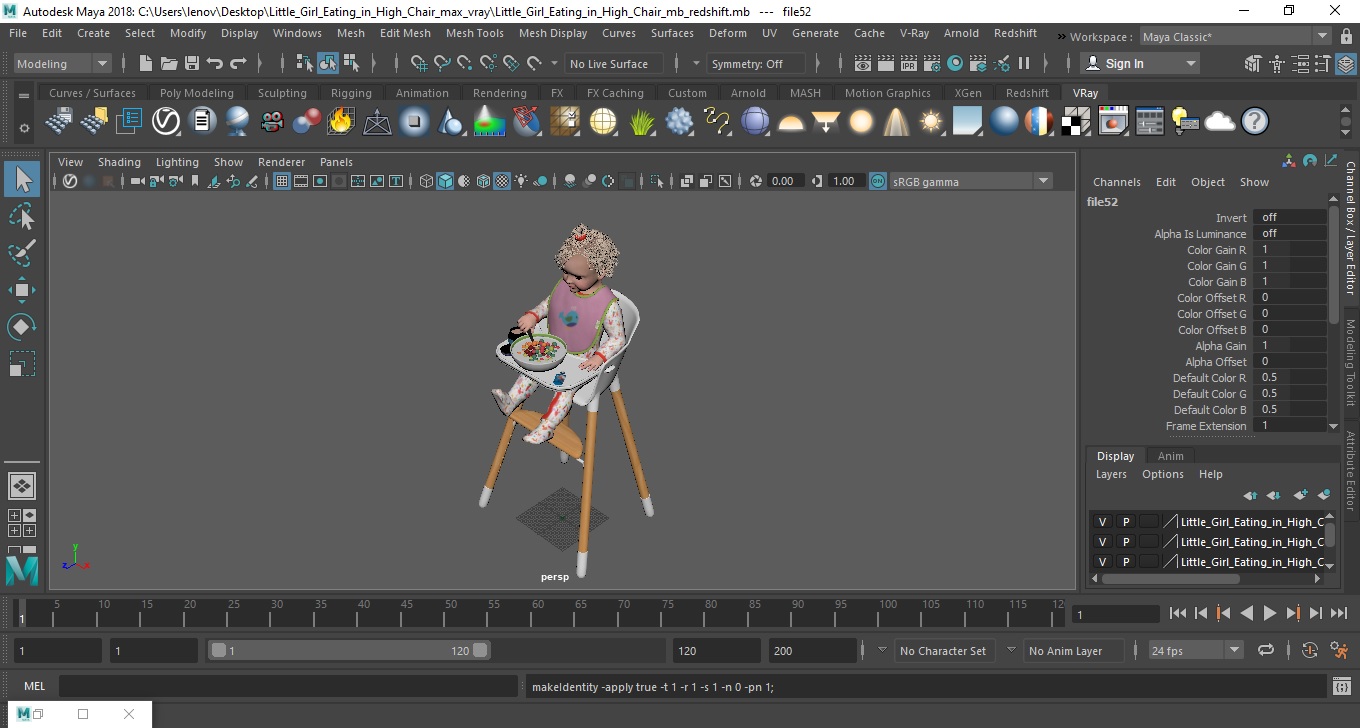Click the V-Ray sun light shelf icon
The width and height of the screenshot is (1360, 728).
point(931,122)
